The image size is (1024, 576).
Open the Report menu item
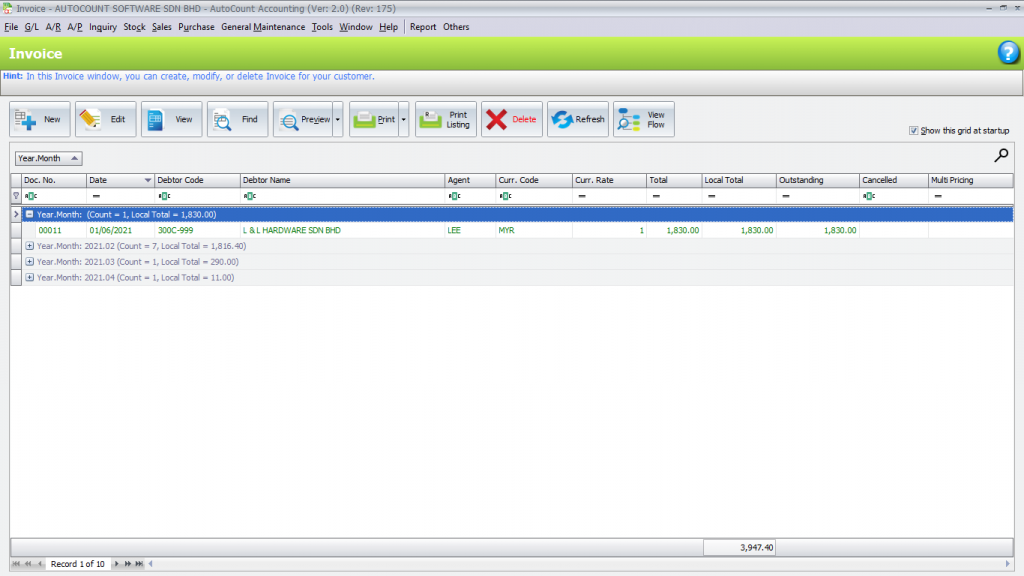[x=424, y=27]
